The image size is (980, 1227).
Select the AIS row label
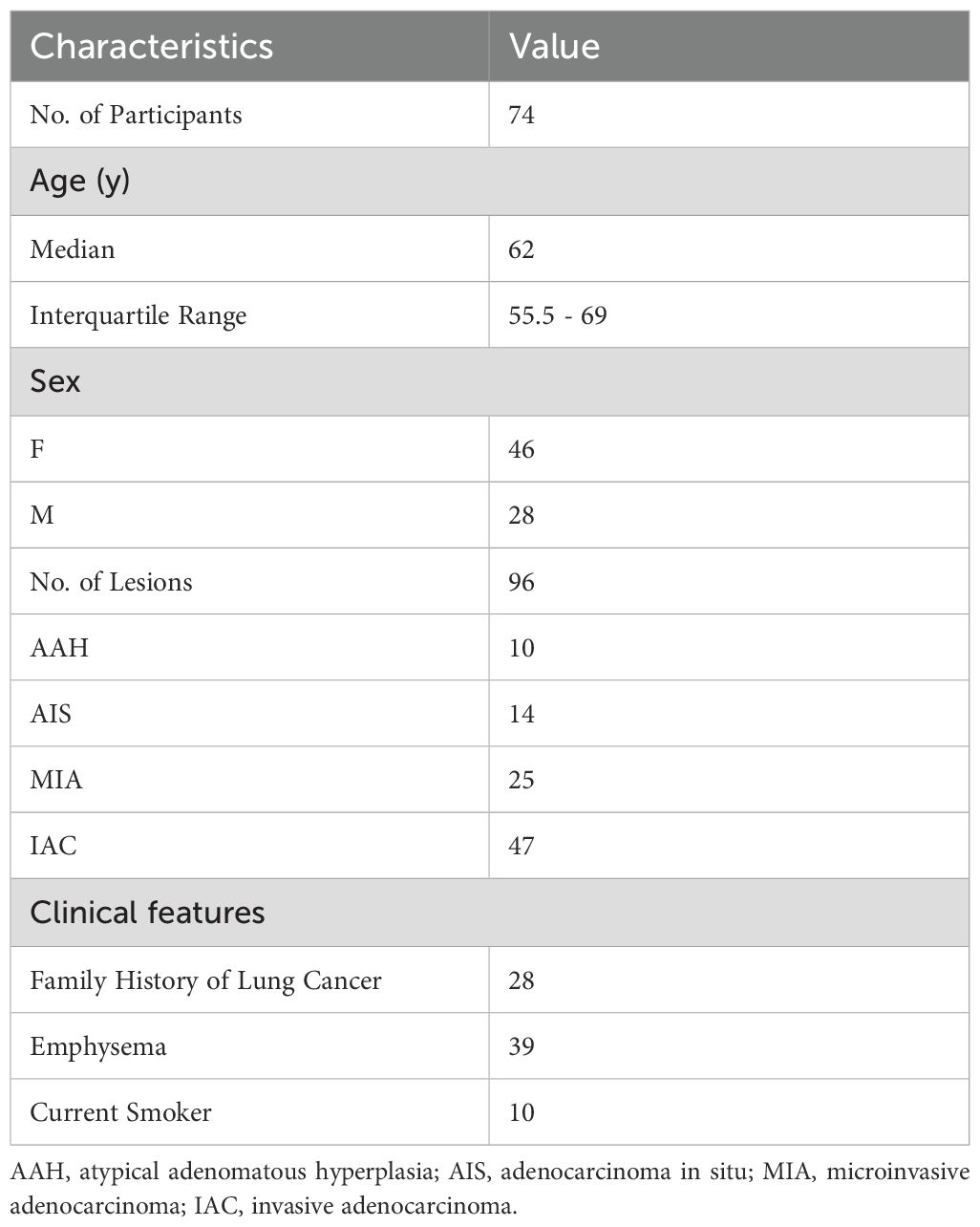(x=51, y=714)
